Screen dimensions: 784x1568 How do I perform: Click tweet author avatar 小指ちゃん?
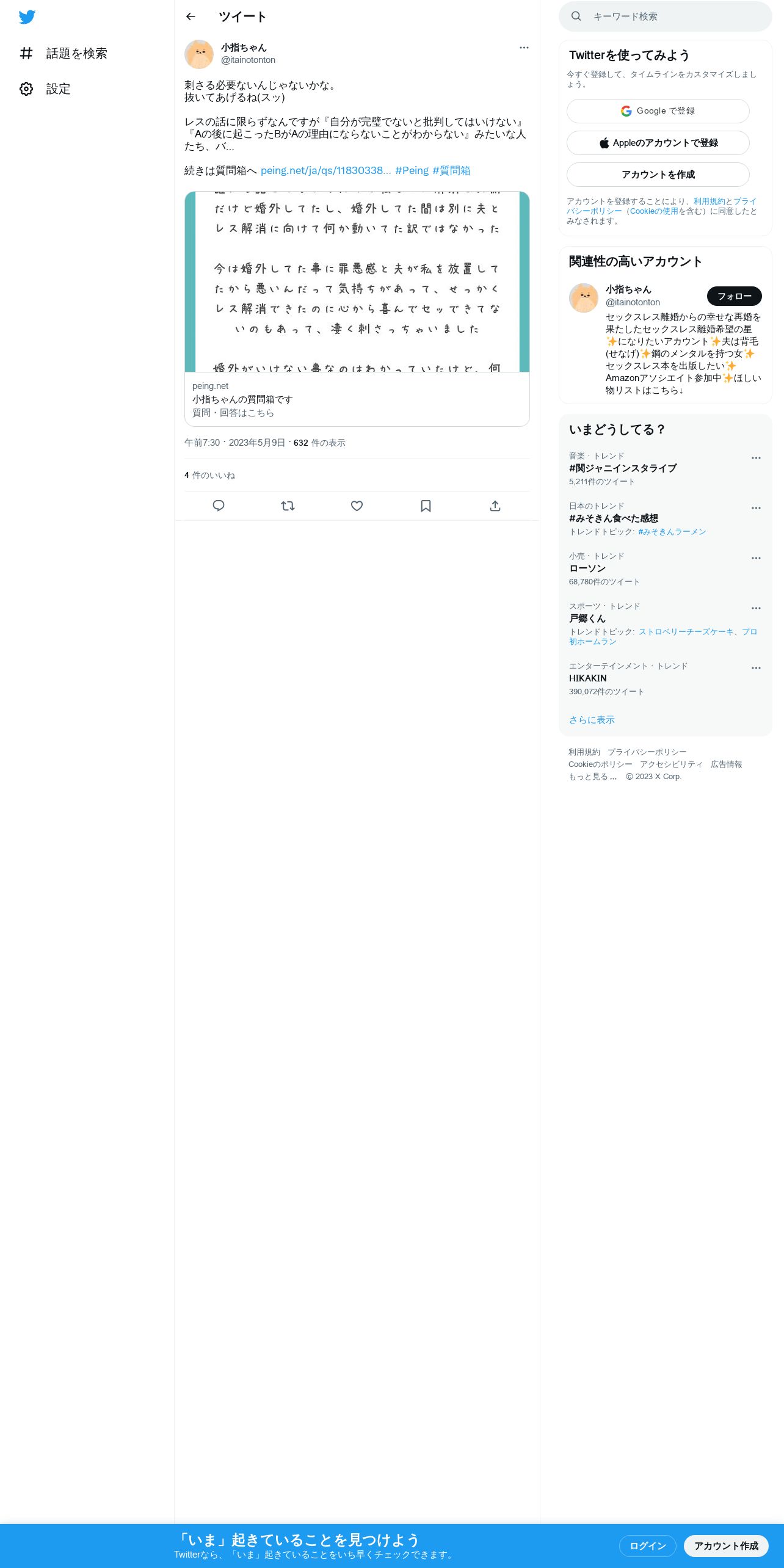coord(199,54)
